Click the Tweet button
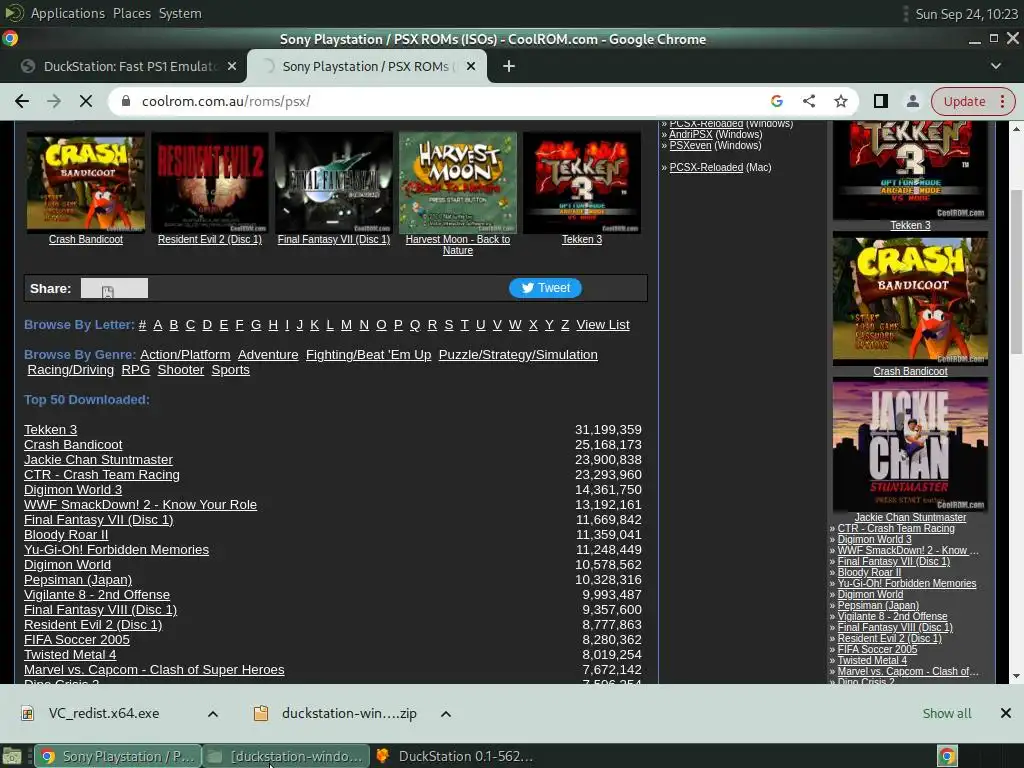 (545, 288)
